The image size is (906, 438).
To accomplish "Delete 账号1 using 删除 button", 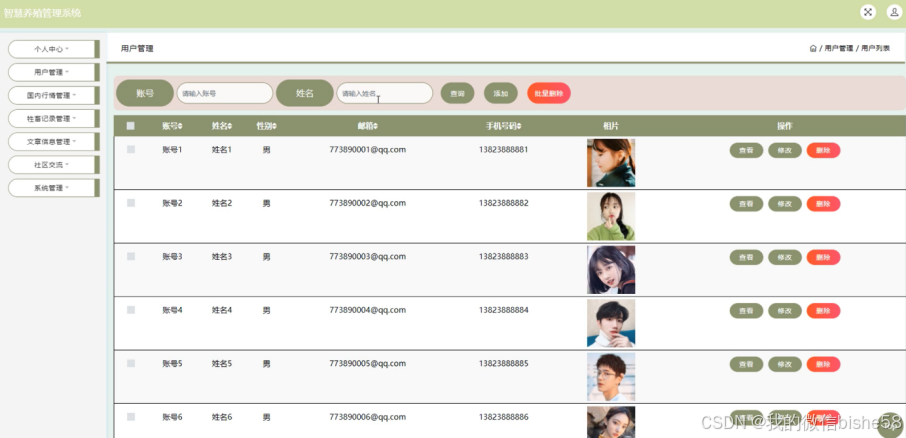I will click(823, 150).
